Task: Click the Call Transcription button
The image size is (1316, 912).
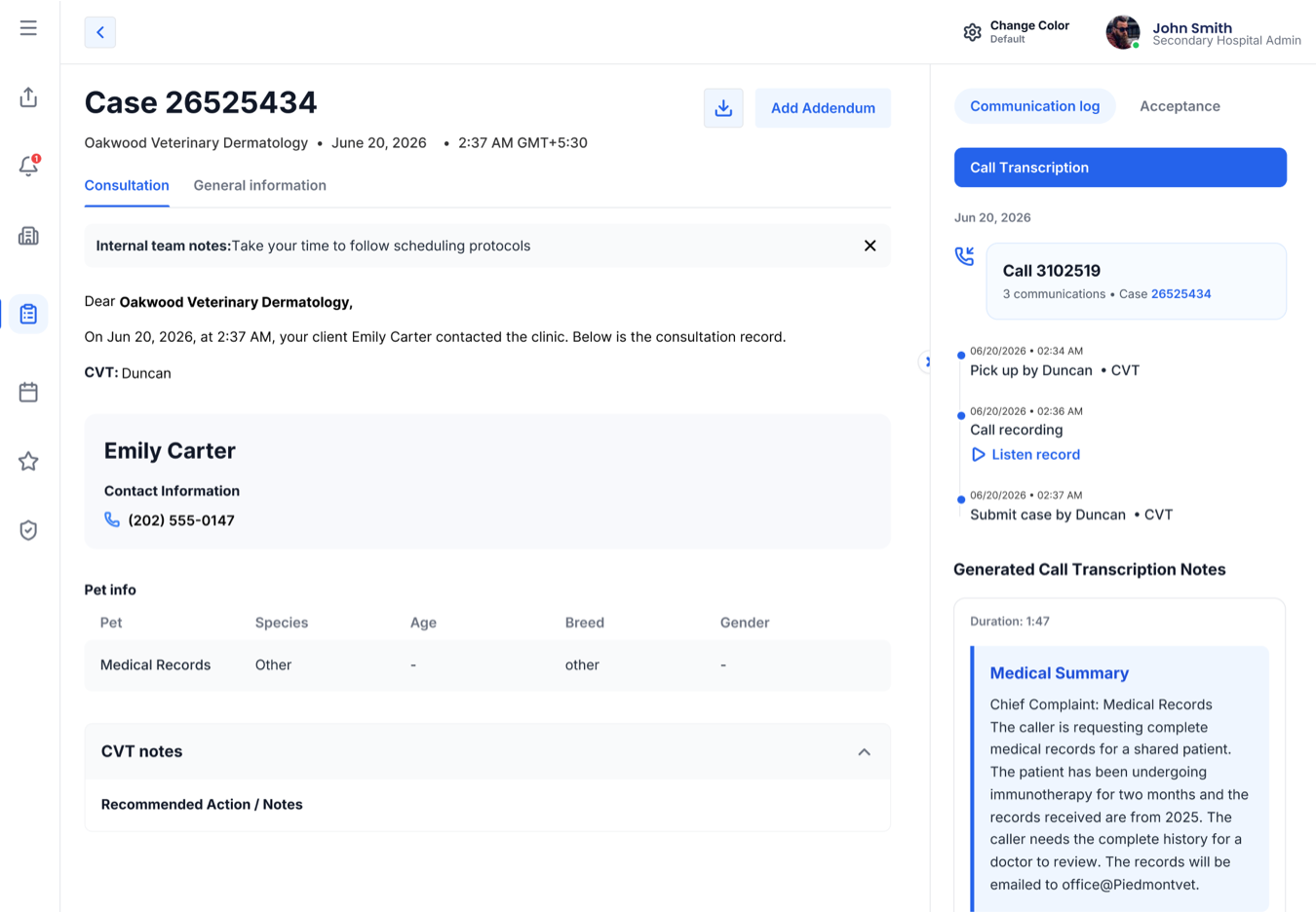Action: click(1120, 168)
